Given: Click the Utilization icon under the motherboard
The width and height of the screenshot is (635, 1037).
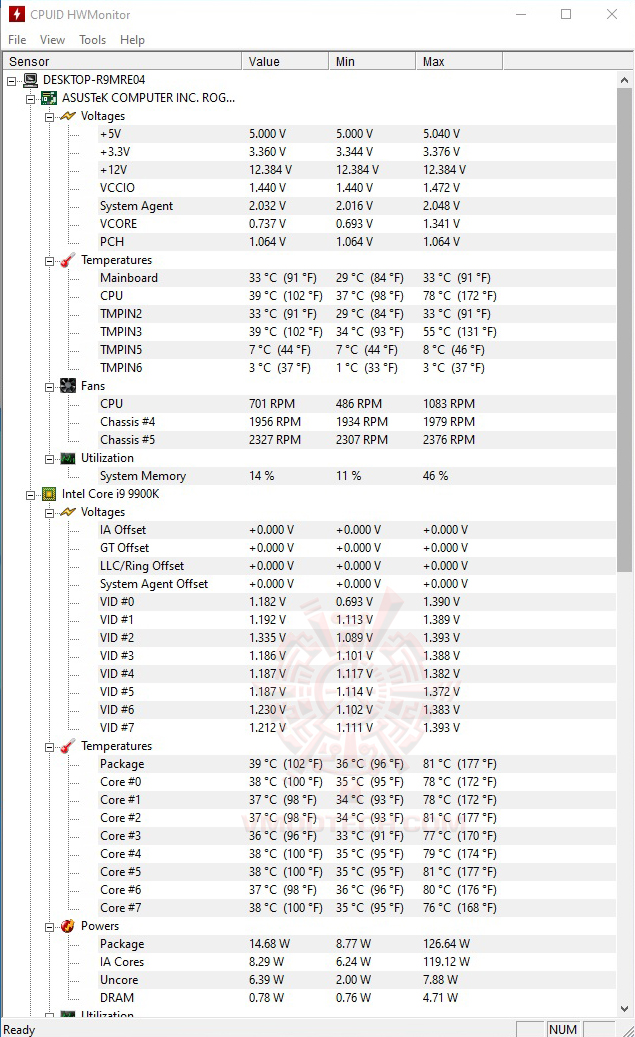Looking at the screenshot, I should (x=67, y=458).
